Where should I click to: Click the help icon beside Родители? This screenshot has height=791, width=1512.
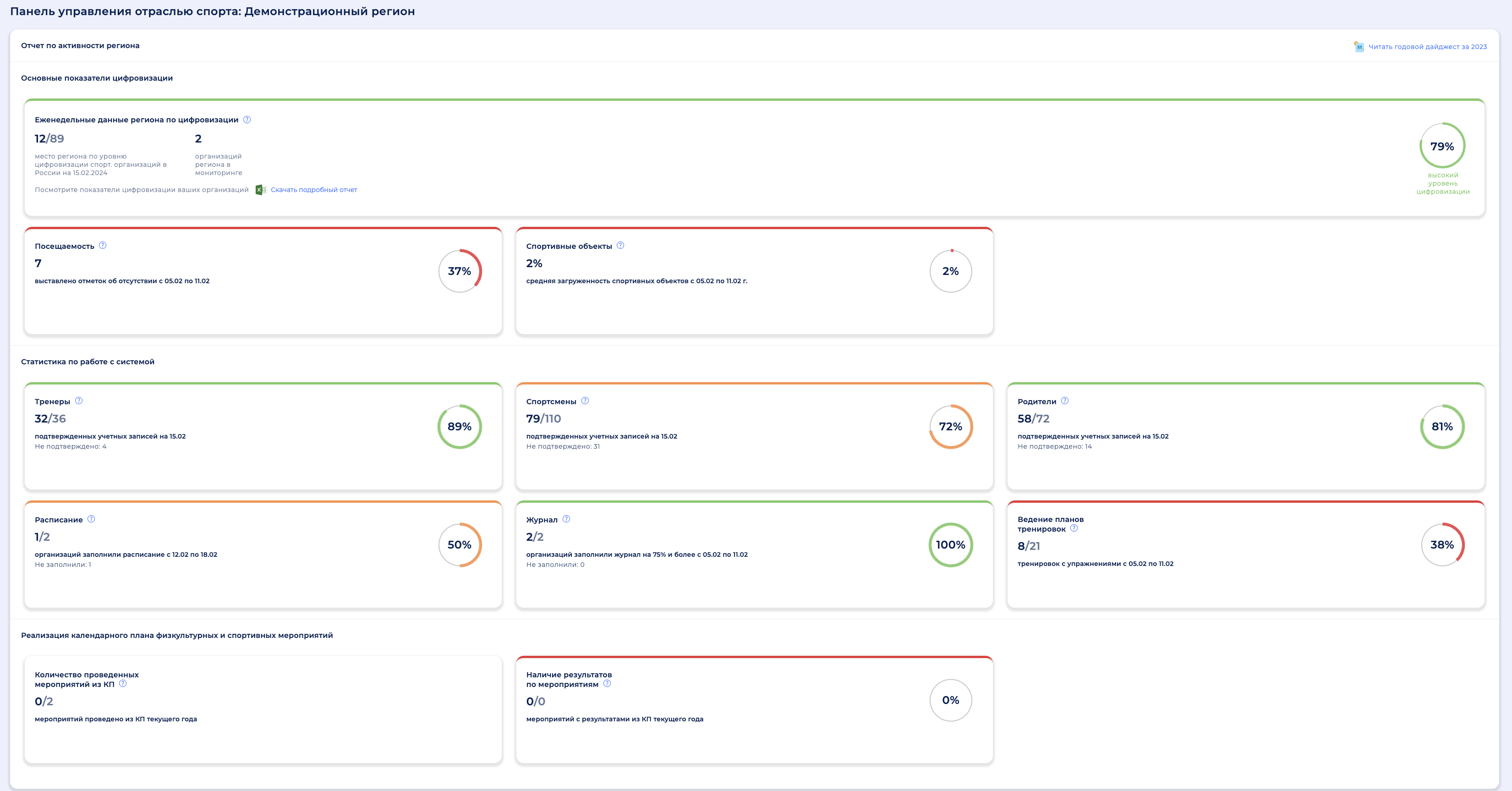click(x=1065, y=401)
